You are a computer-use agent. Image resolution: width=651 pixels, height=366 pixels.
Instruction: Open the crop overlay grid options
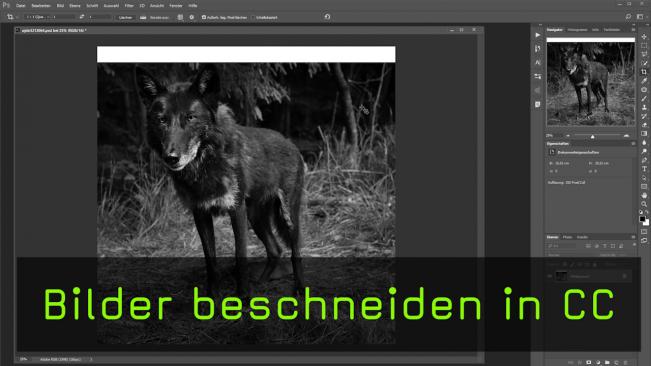point(180,17)
